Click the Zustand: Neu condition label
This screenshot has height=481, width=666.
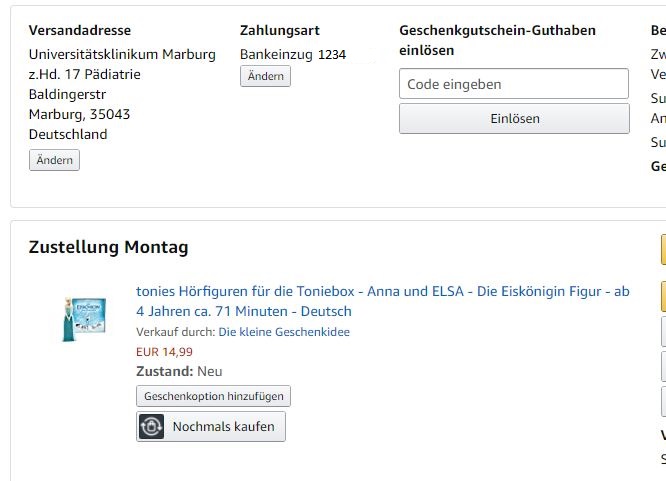pyautogui.click(x=179, y=371)
